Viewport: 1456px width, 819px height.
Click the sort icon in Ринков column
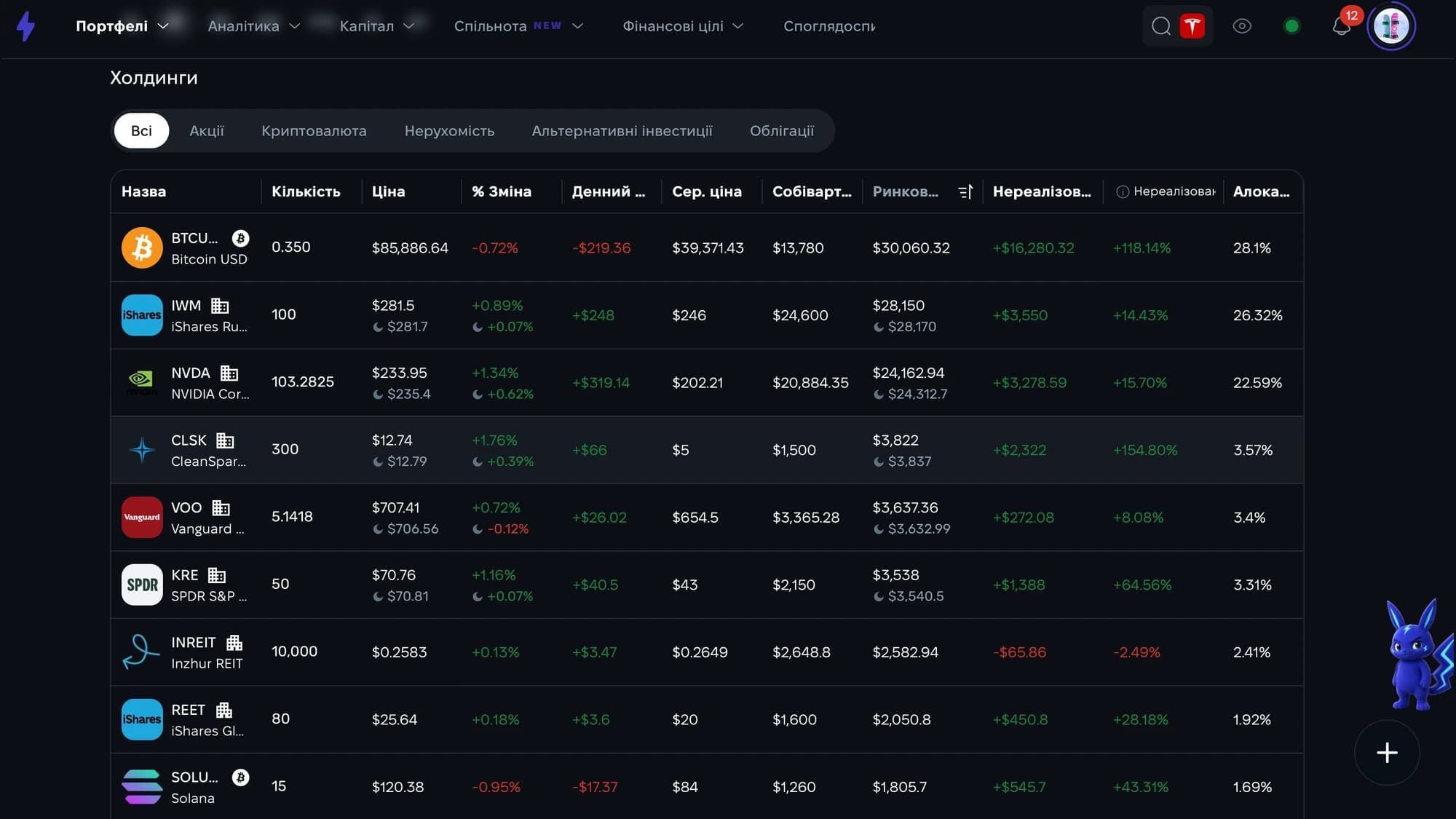[x=965, y=191]
